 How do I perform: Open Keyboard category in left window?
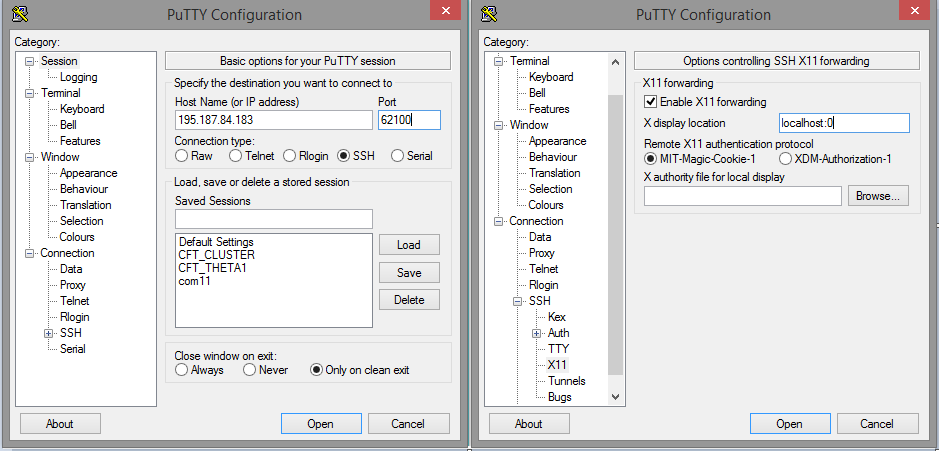click(82, 109)
